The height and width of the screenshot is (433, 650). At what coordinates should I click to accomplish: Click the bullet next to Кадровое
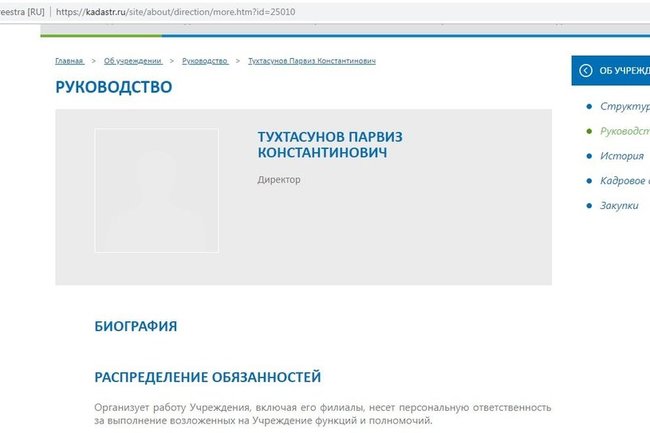[587, 181]
